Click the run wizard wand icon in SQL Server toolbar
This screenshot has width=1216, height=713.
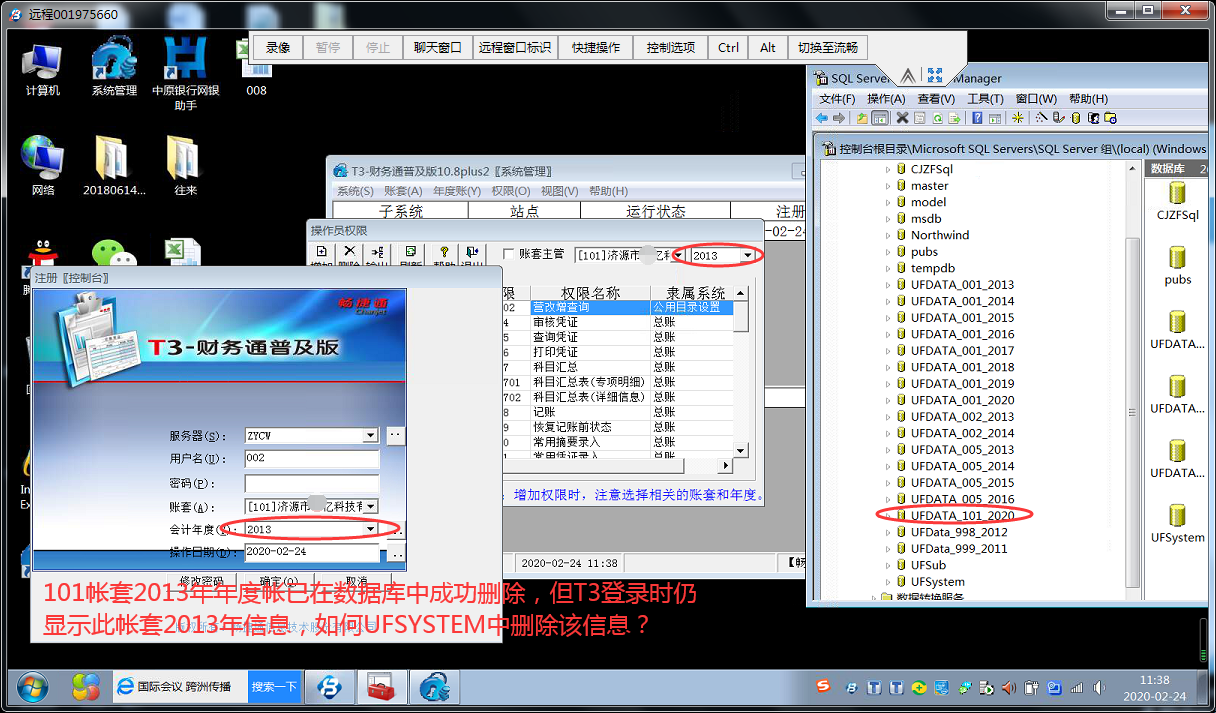click(x=1041, y=118)
